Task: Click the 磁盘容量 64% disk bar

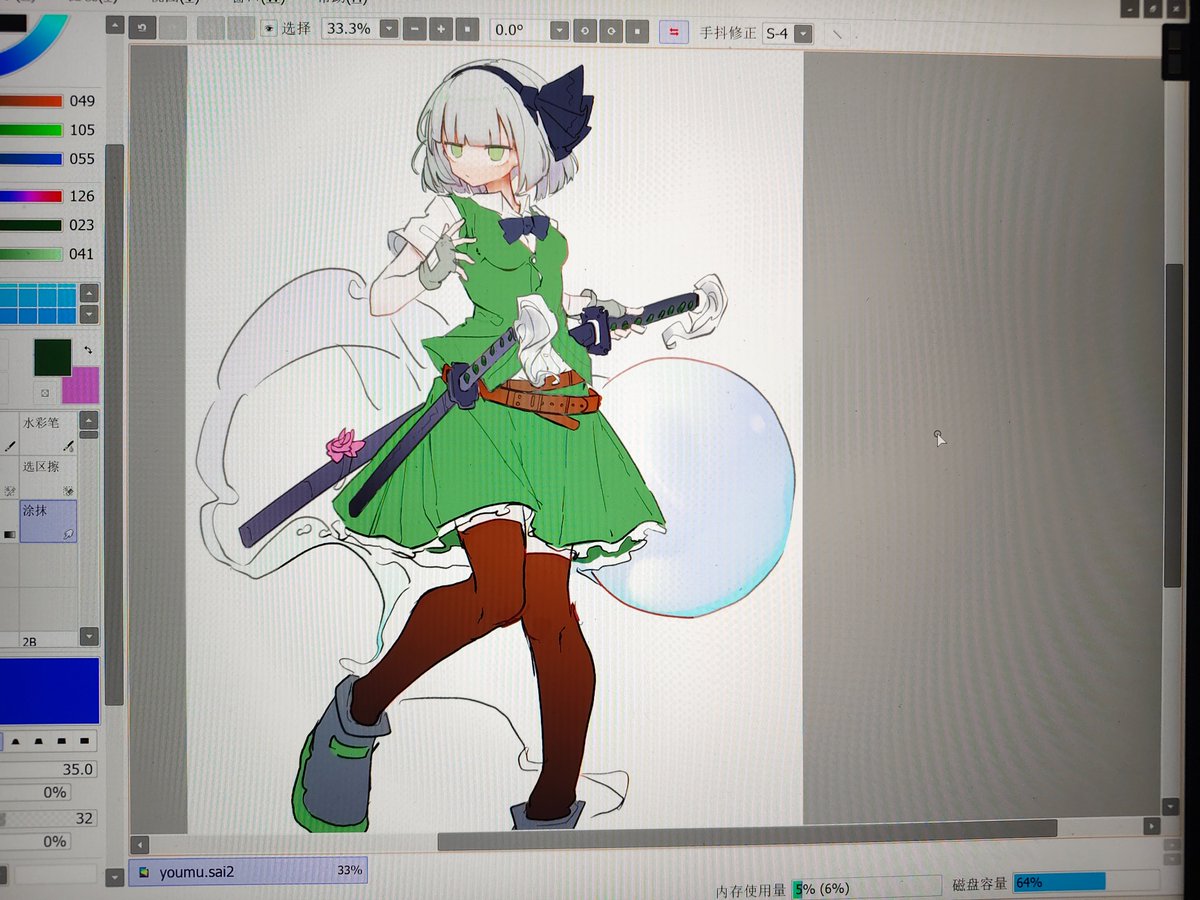Action: (x=1086, y=882)
